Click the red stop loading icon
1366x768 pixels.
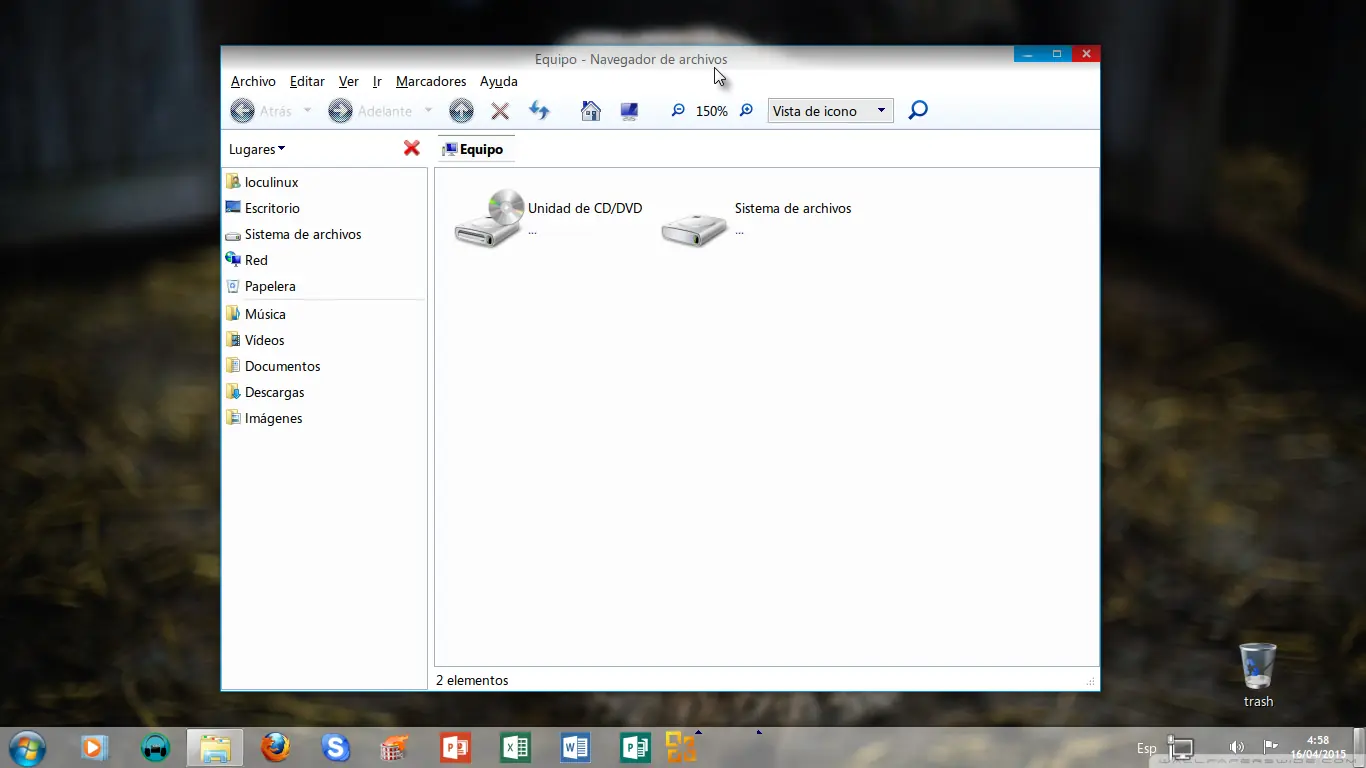[500, 111]
